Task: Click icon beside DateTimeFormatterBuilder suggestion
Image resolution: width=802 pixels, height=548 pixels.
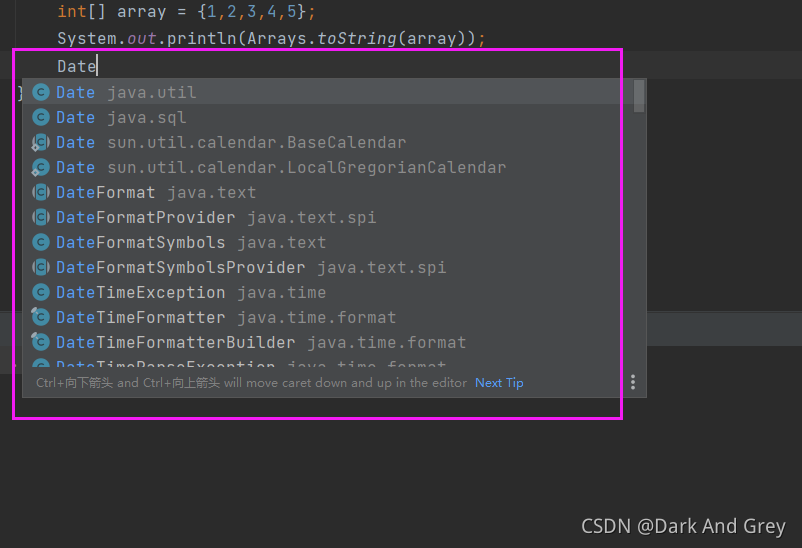Action: (x=41, y=342)
